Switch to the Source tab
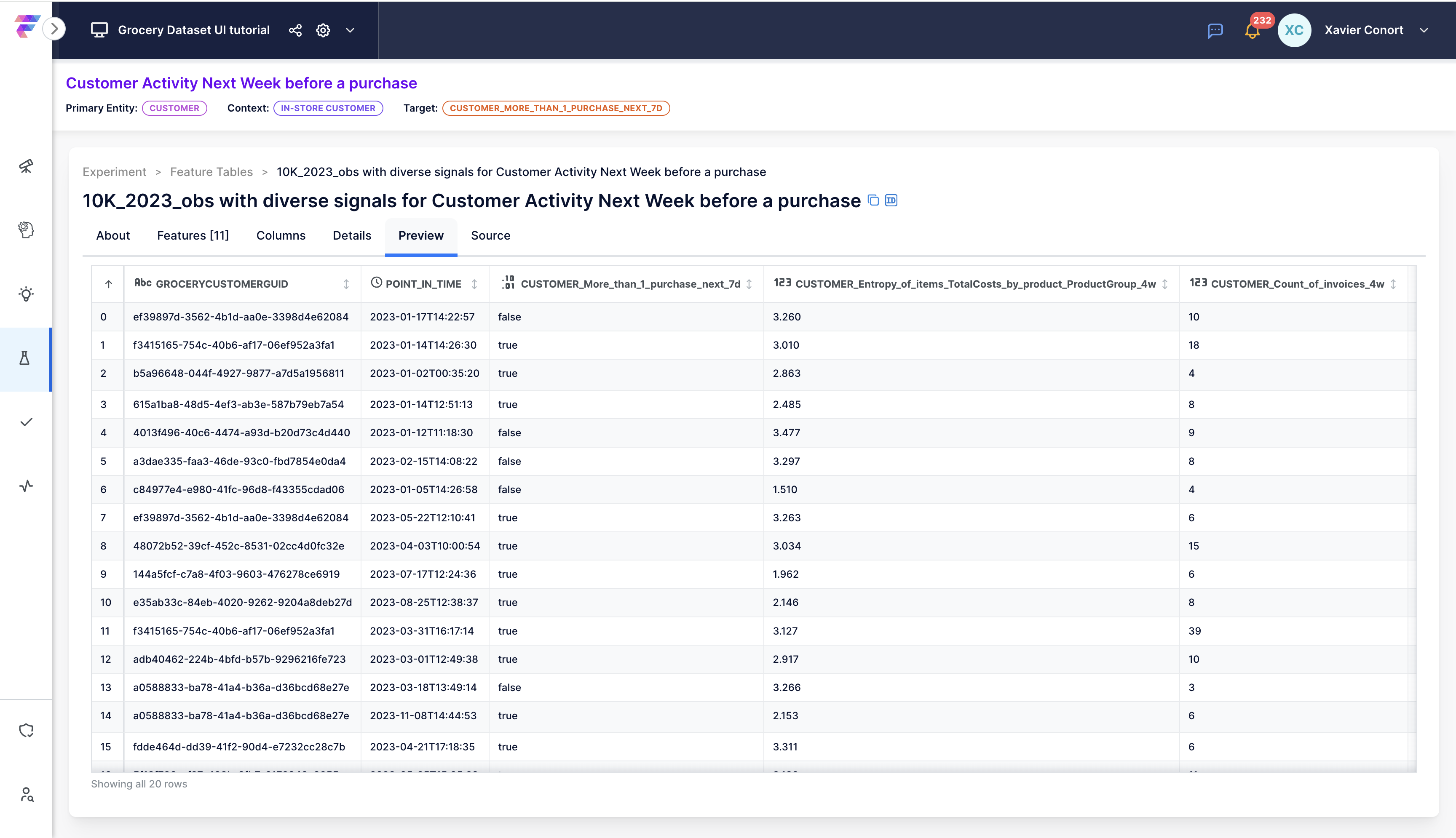This screenshot has height=838, width=1456. tap(490, 235)
